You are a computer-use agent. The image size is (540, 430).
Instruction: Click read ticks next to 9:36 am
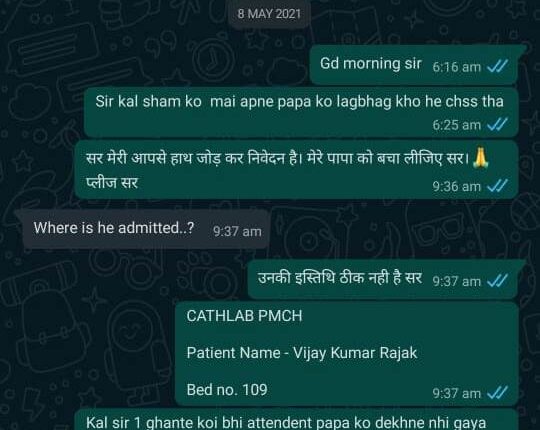497,186
